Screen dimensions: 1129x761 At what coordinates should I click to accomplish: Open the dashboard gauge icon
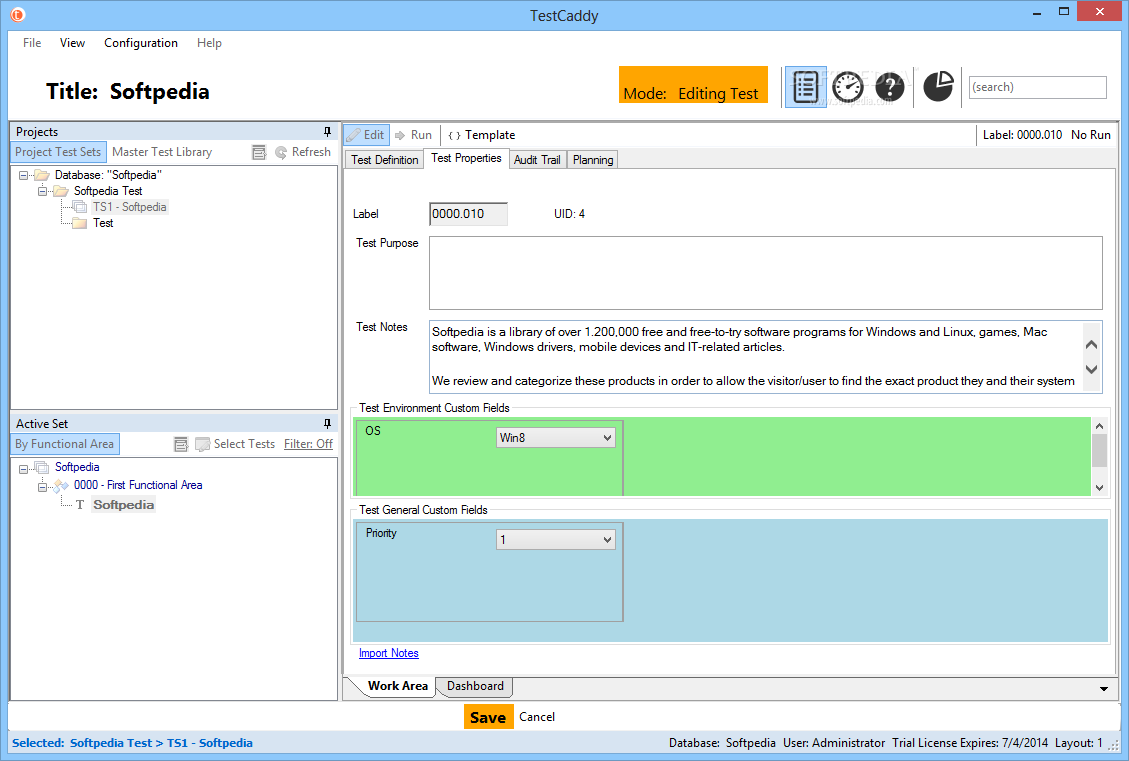pos(847,87)
